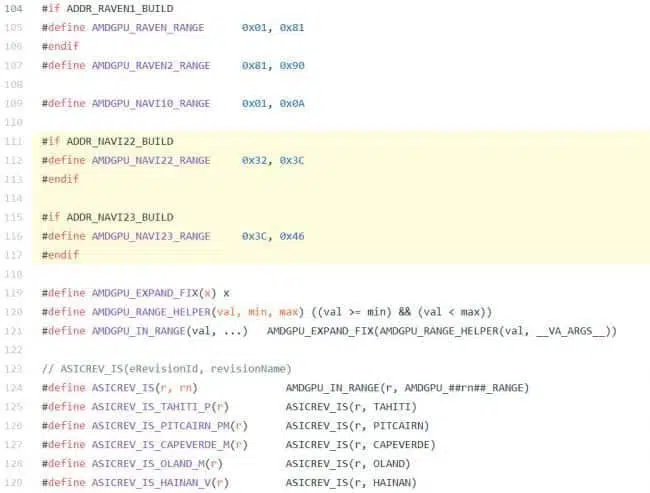Click AMDGPU_RAVEN_RANGE macro name

(x=148, y=28)
